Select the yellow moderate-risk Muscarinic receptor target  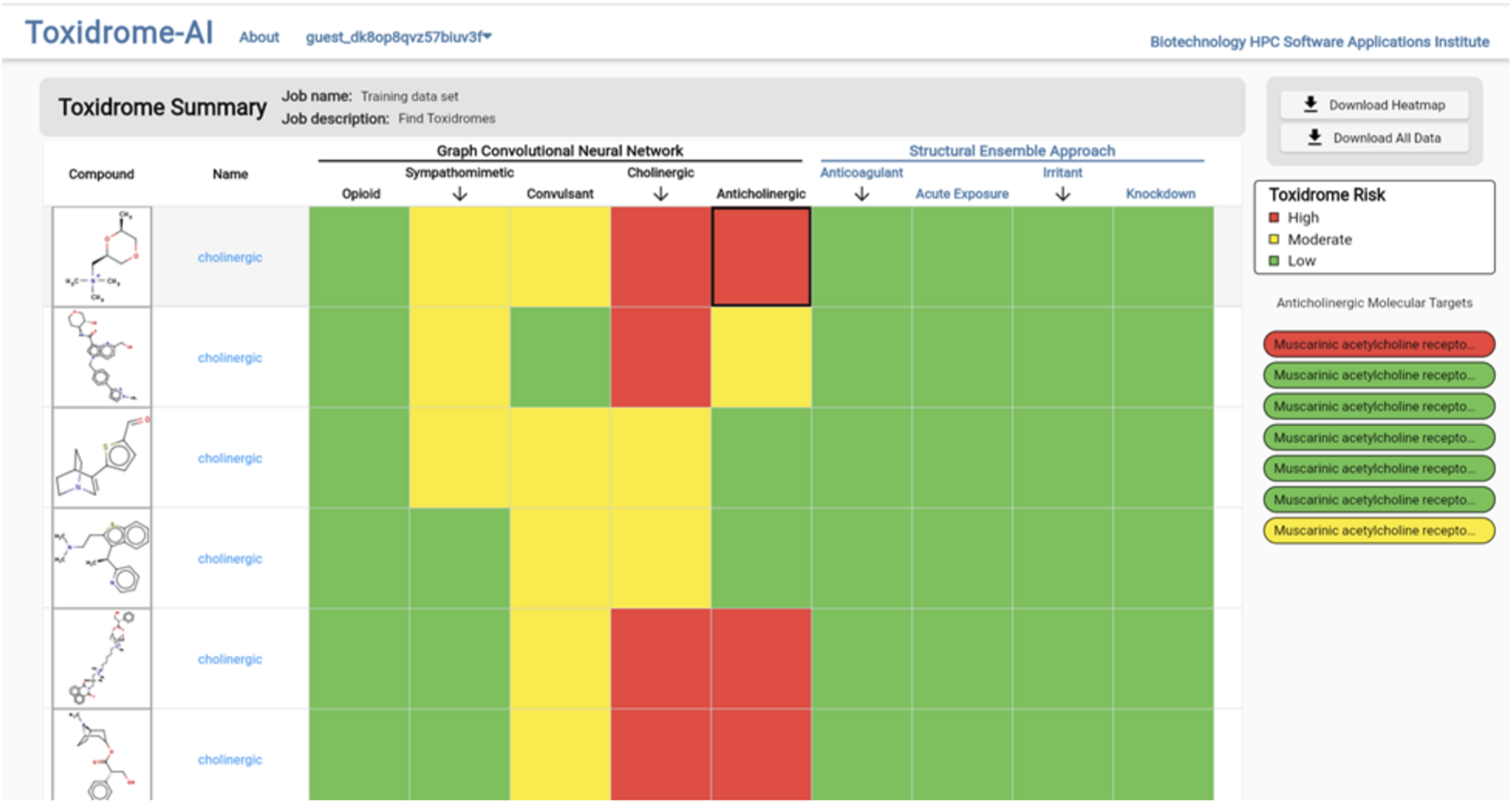[1378, 530]
